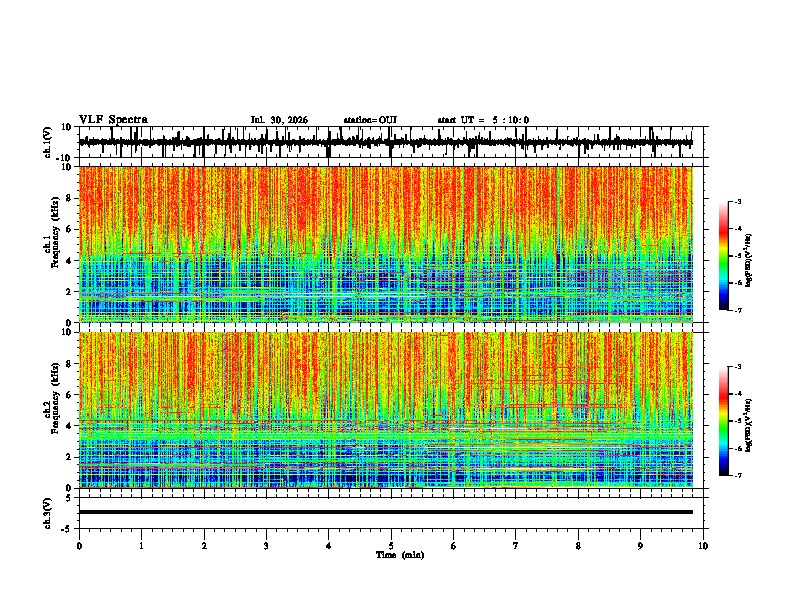Click the ch.1 spectrogram color bar
The height and width of the screenshot is (612, 792).
click(x=723, y=256)
